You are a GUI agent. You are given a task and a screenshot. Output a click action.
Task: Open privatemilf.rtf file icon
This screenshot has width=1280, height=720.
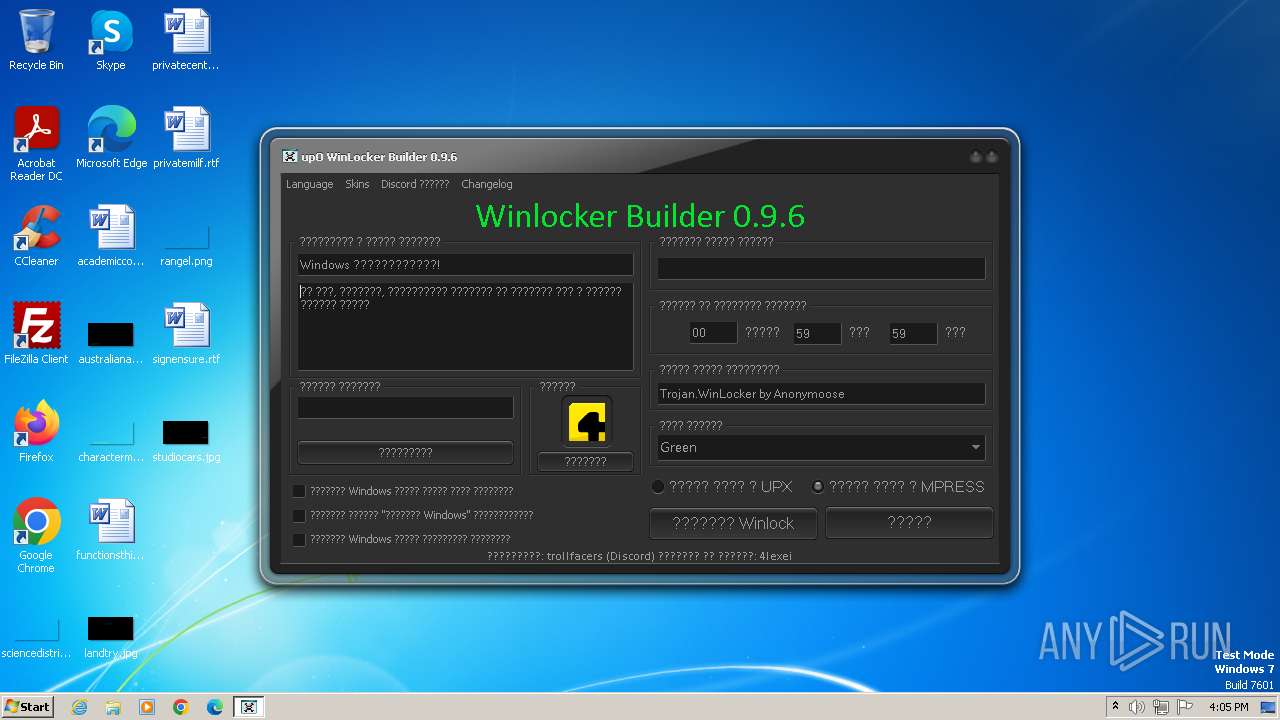click(186, 138)
